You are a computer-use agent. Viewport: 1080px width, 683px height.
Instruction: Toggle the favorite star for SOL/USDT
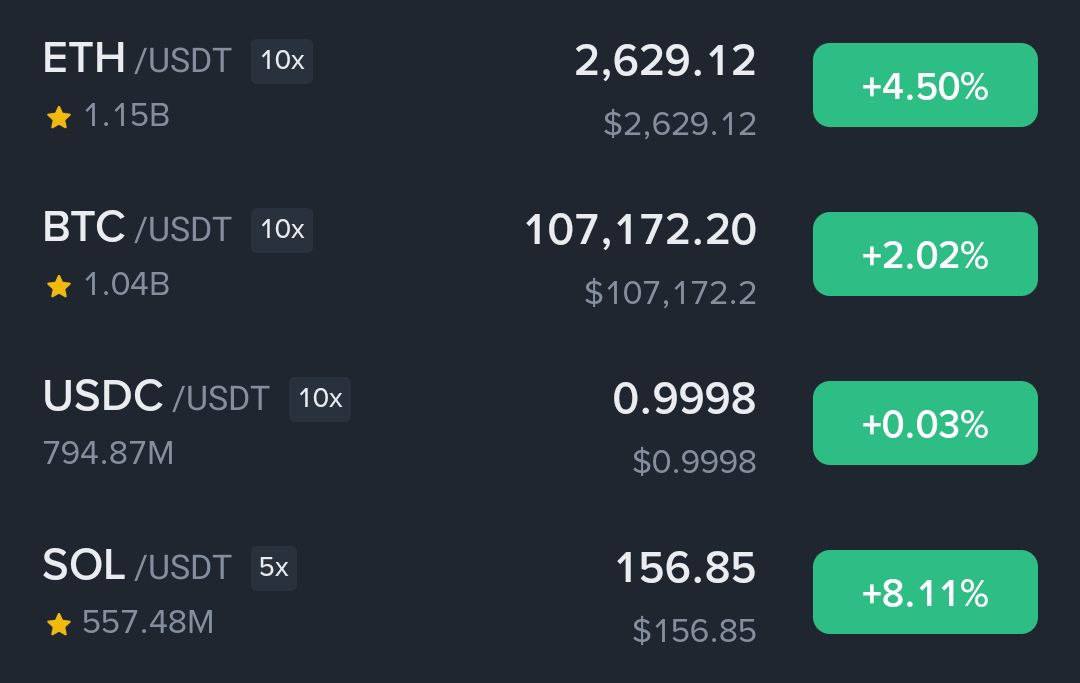[59, 624]
